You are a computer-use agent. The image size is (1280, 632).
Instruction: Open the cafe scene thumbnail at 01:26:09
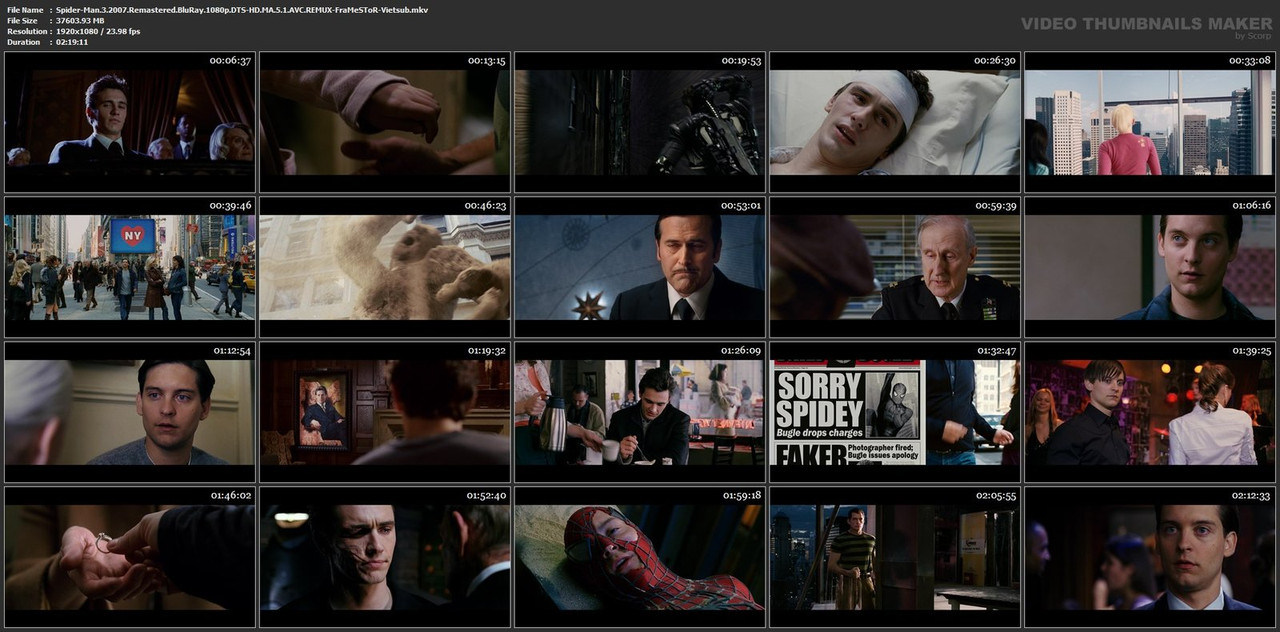[x=640, y=412]
